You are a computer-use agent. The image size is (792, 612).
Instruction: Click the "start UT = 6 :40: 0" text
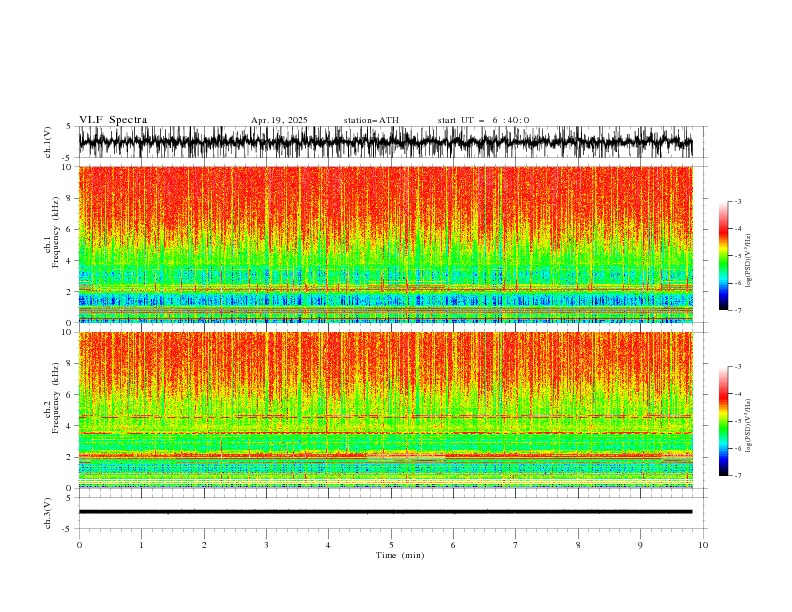click(483, 120)
